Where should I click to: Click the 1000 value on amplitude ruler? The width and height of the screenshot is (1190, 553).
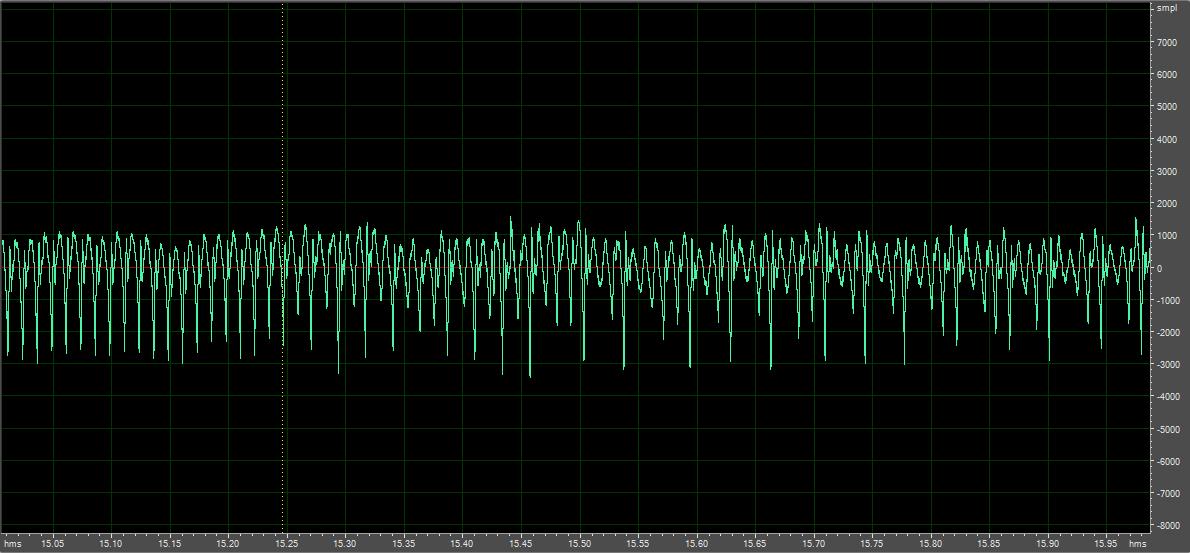(x=1166, y=236)
